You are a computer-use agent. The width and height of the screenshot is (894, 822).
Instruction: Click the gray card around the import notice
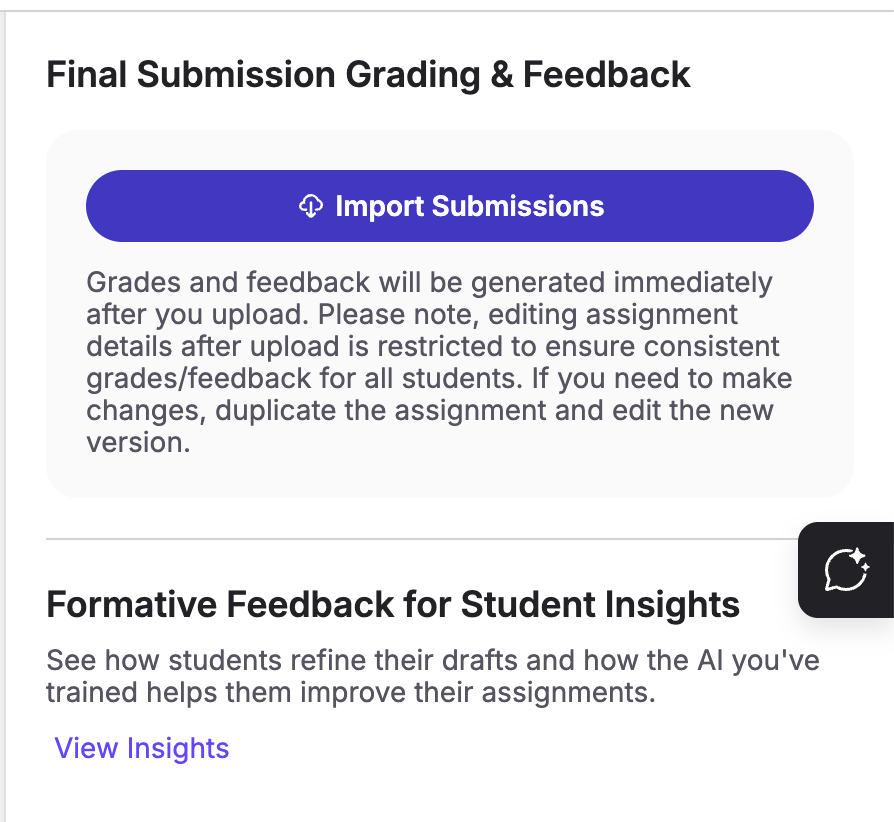coord(449,314)
